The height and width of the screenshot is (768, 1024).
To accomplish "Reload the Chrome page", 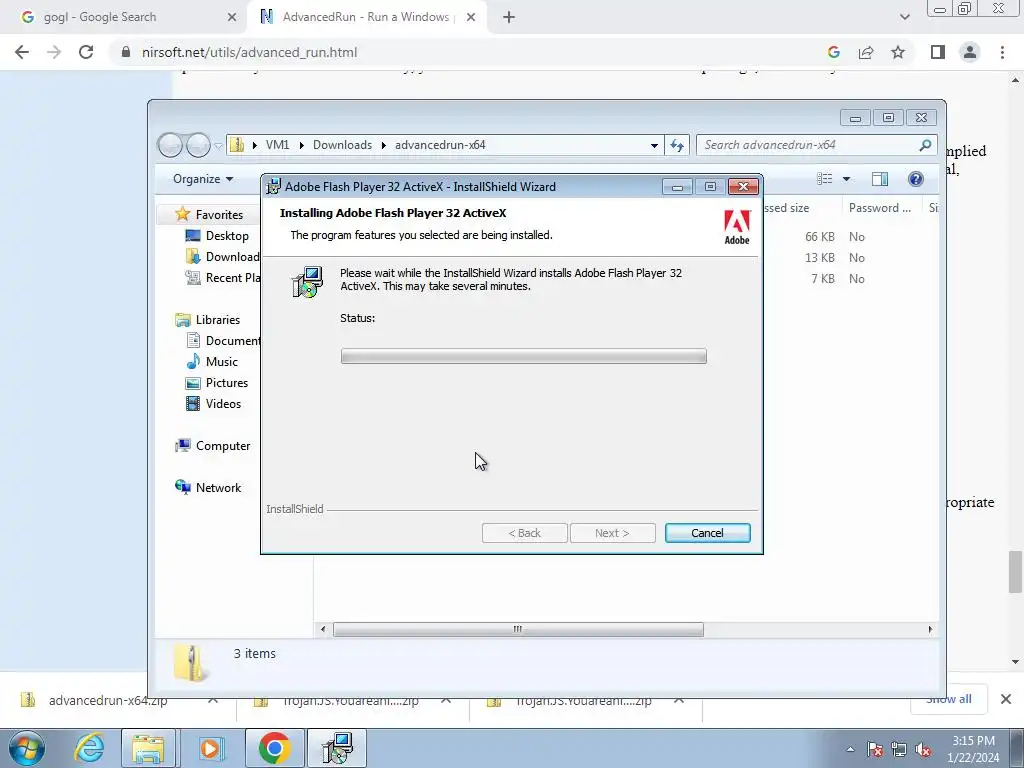I will pos(86,52).
